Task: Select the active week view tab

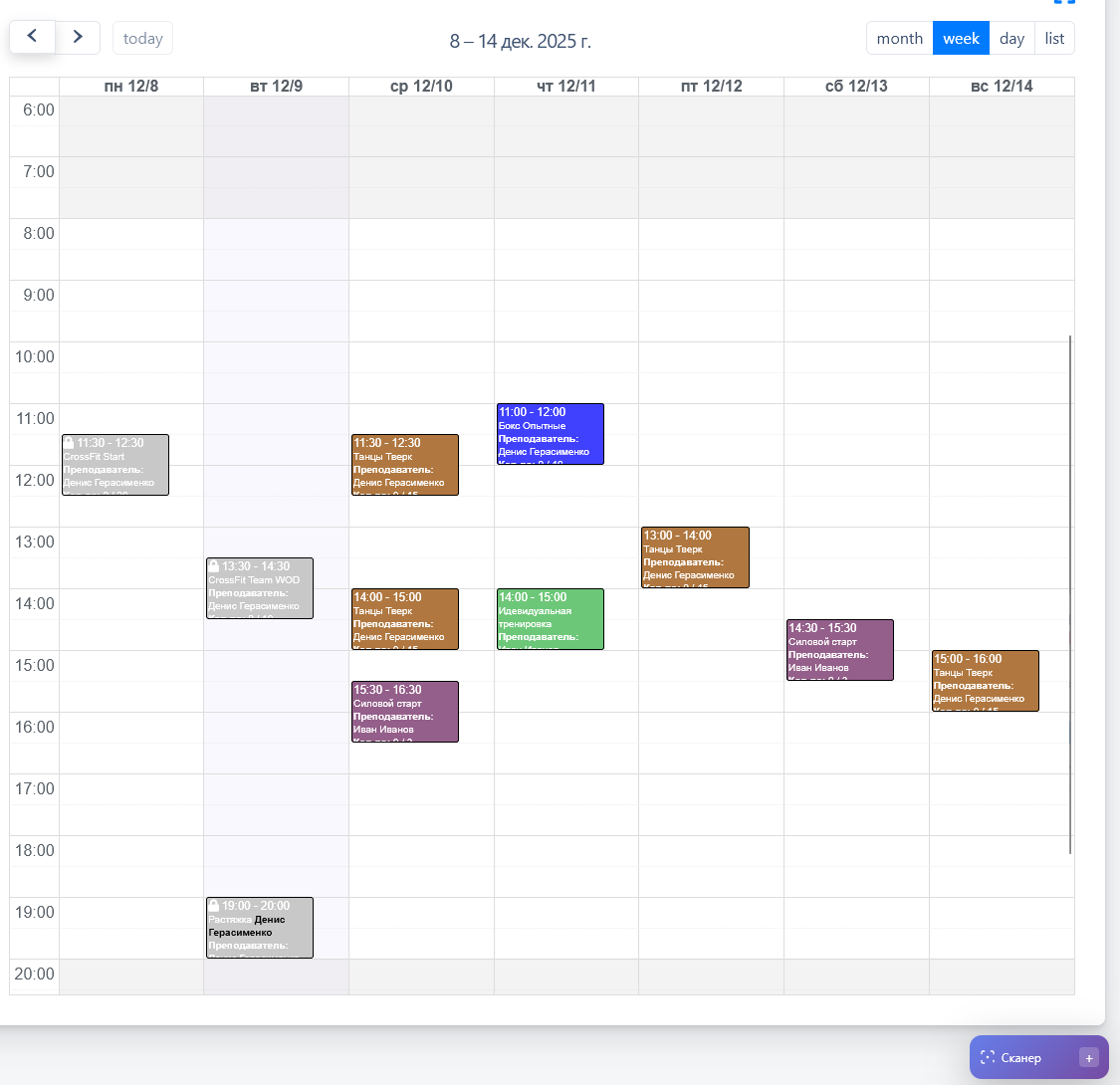Action: point(961,38)
